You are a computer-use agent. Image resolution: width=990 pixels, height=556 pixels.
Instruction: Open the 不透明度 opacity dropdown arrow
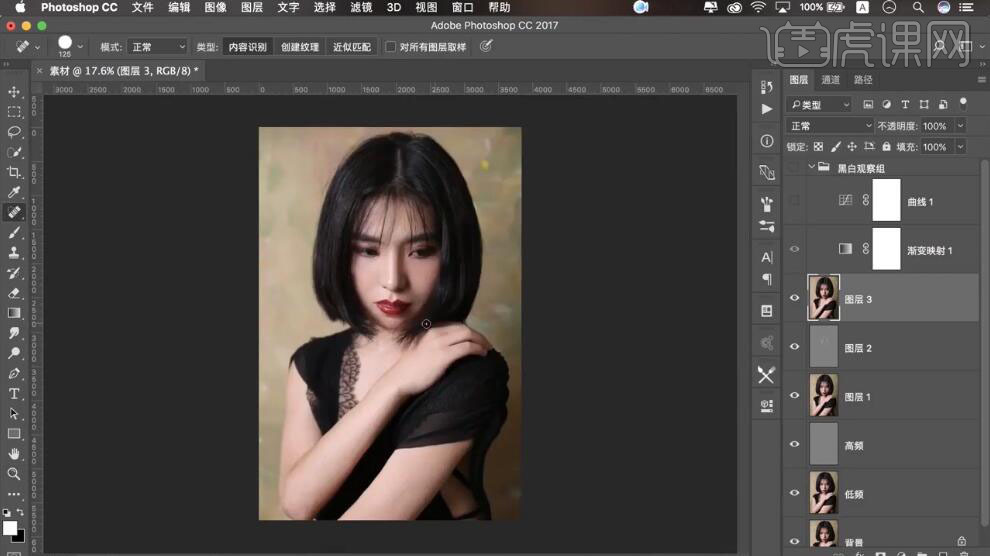tap(960, 126)
